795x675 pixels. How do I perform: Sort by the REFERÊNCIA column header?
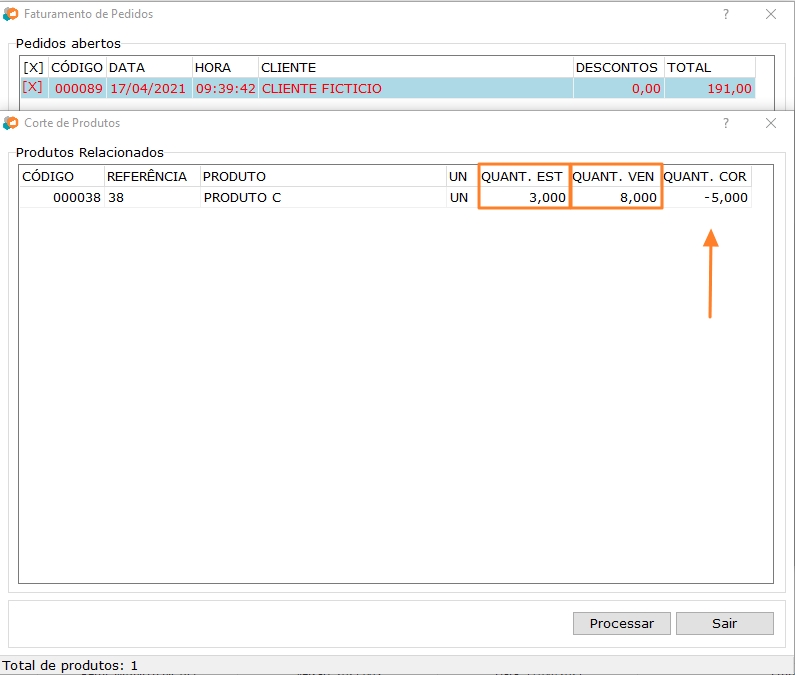[147, 177]
